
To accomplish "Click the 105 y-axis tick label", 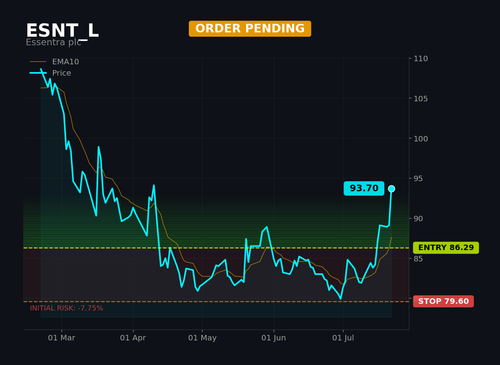I will (421, 99).
